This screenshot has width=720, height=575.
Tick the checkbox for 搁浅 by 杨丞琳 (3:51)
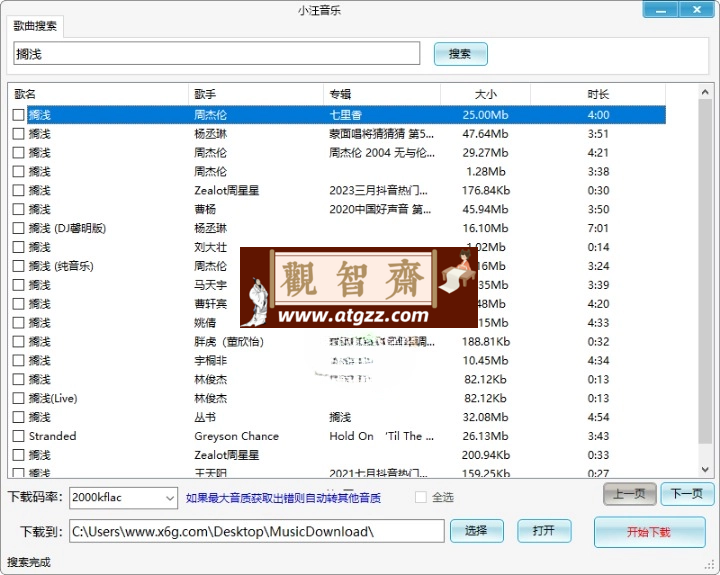click(18, 134)
